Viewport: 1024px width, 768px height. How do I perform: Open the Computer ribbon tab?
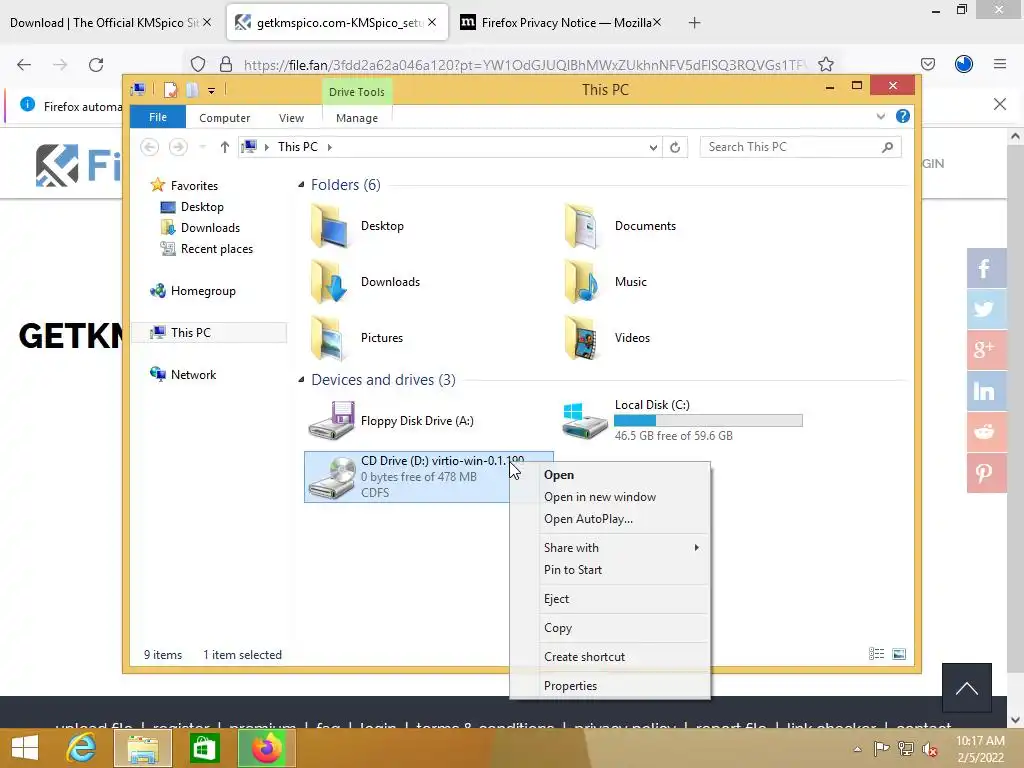pos(225,118)
